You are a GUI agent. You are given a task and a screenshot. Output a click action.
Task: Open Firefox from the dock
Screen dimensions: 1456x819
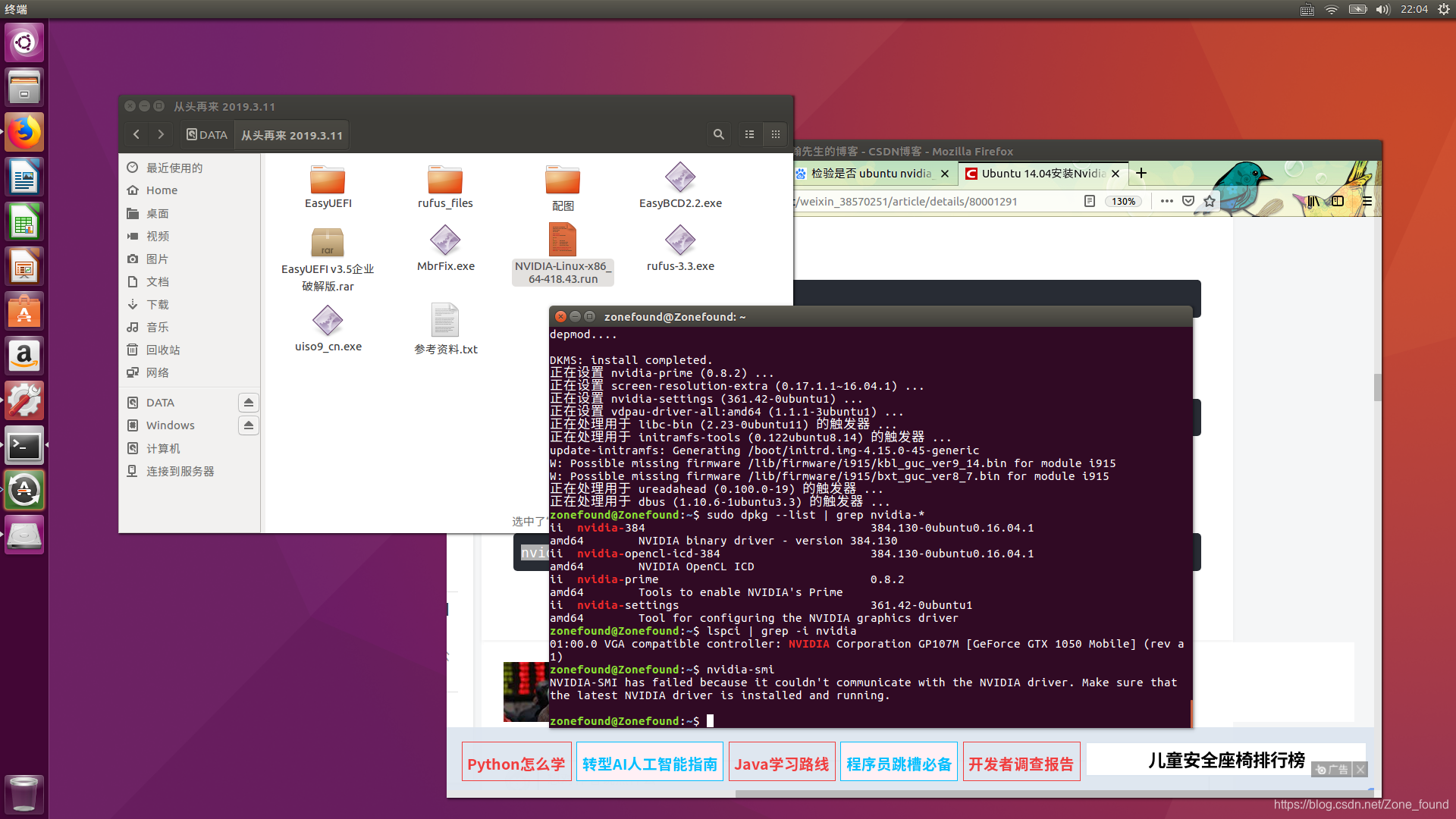pyautogui.click(x=24, y=132)
